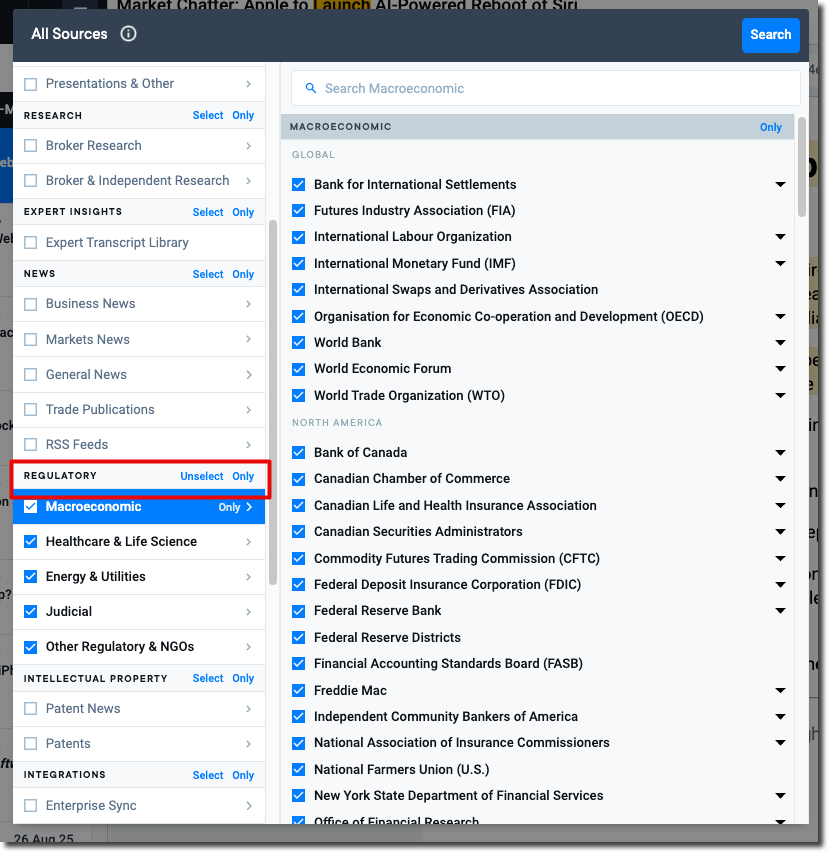The height and width of the screenshot is (852, 828).
Task: Uncheck the World Bank checkbox
Action: (298, 342)
